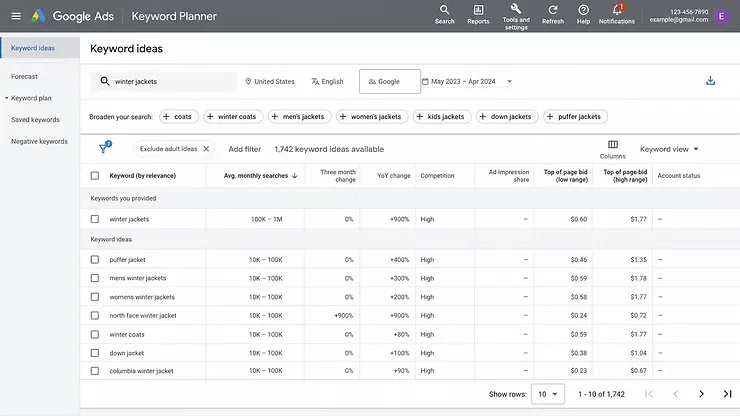The width and height of the screenshot is (740, 416).
Task: Check the 'womens winter jackets' row
Action: tap(95, 297)
